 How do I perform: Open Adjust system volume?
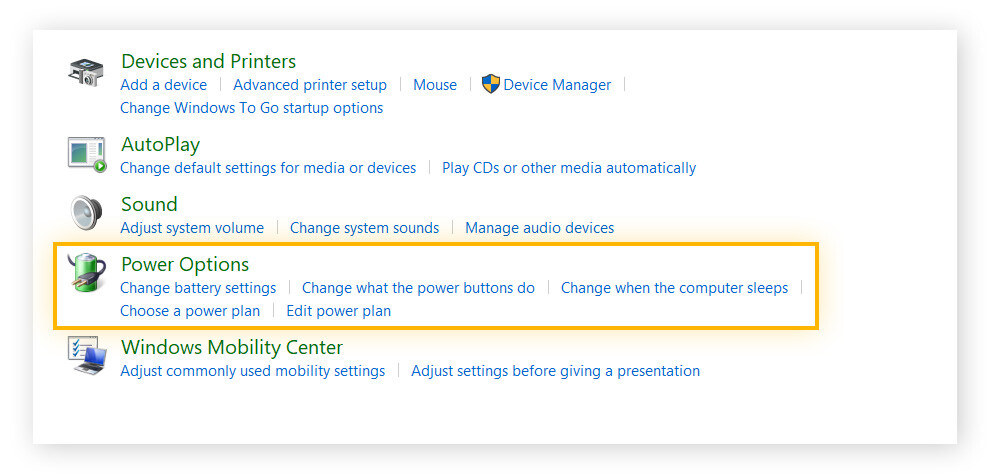(x=192, y=228)
